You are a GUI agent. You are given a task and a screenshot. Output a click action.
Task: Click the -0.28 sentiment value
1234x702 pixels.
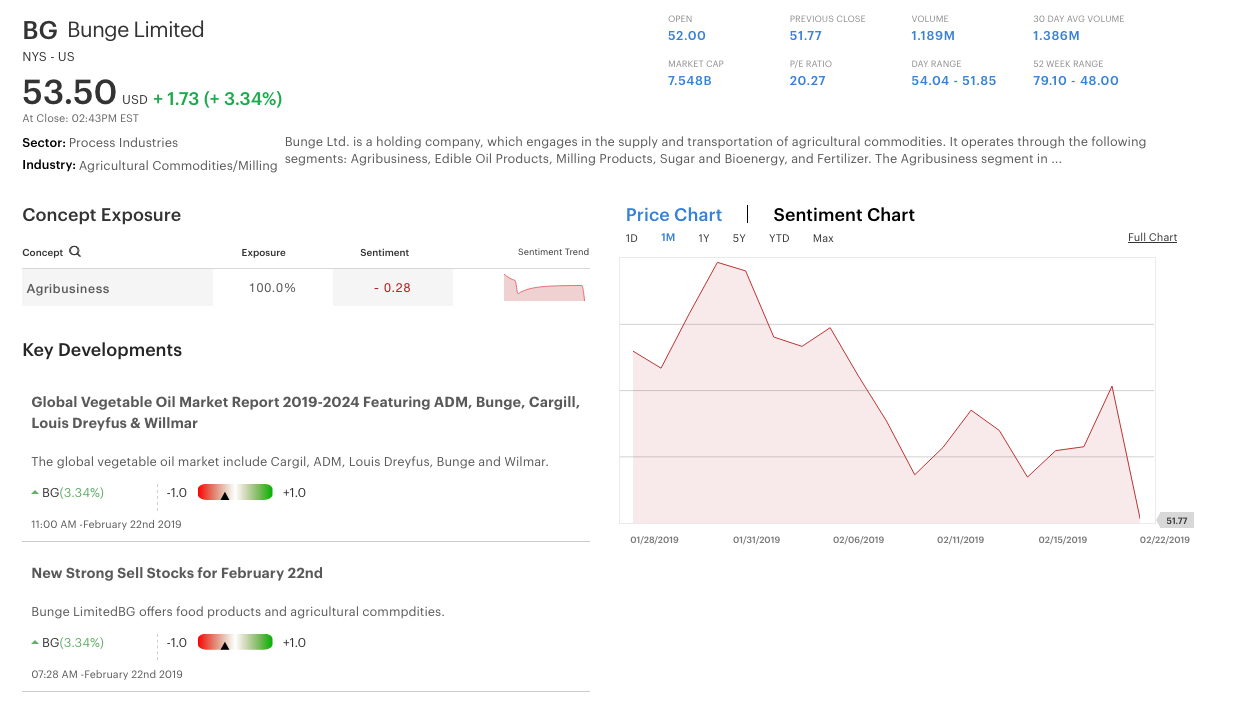[x=392, y=288]
